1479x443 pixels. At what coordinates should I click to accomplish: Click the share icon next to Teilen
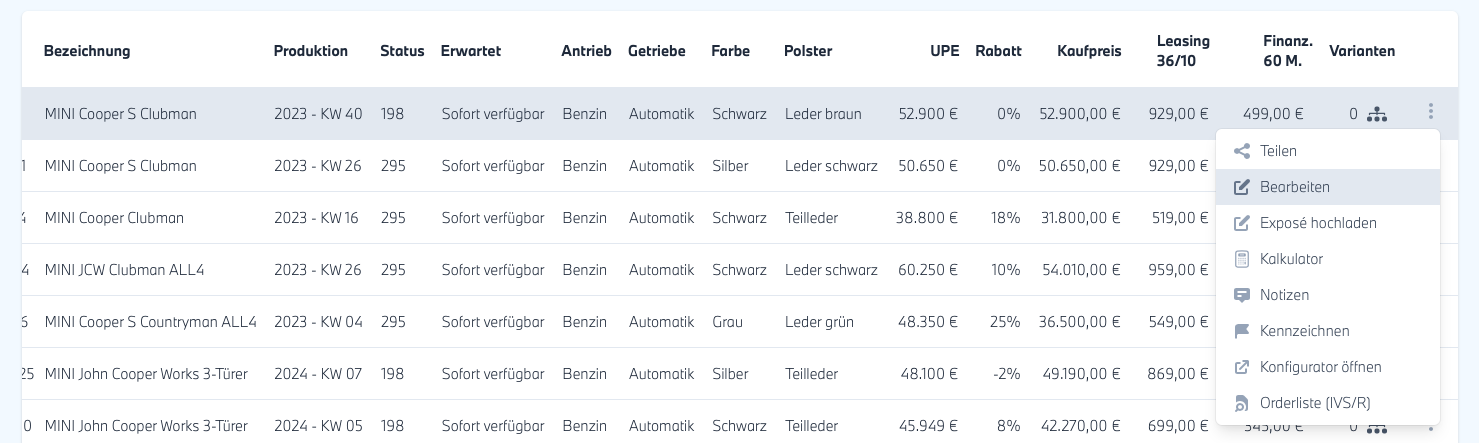pyautogui.click(x=1242, y=152)
